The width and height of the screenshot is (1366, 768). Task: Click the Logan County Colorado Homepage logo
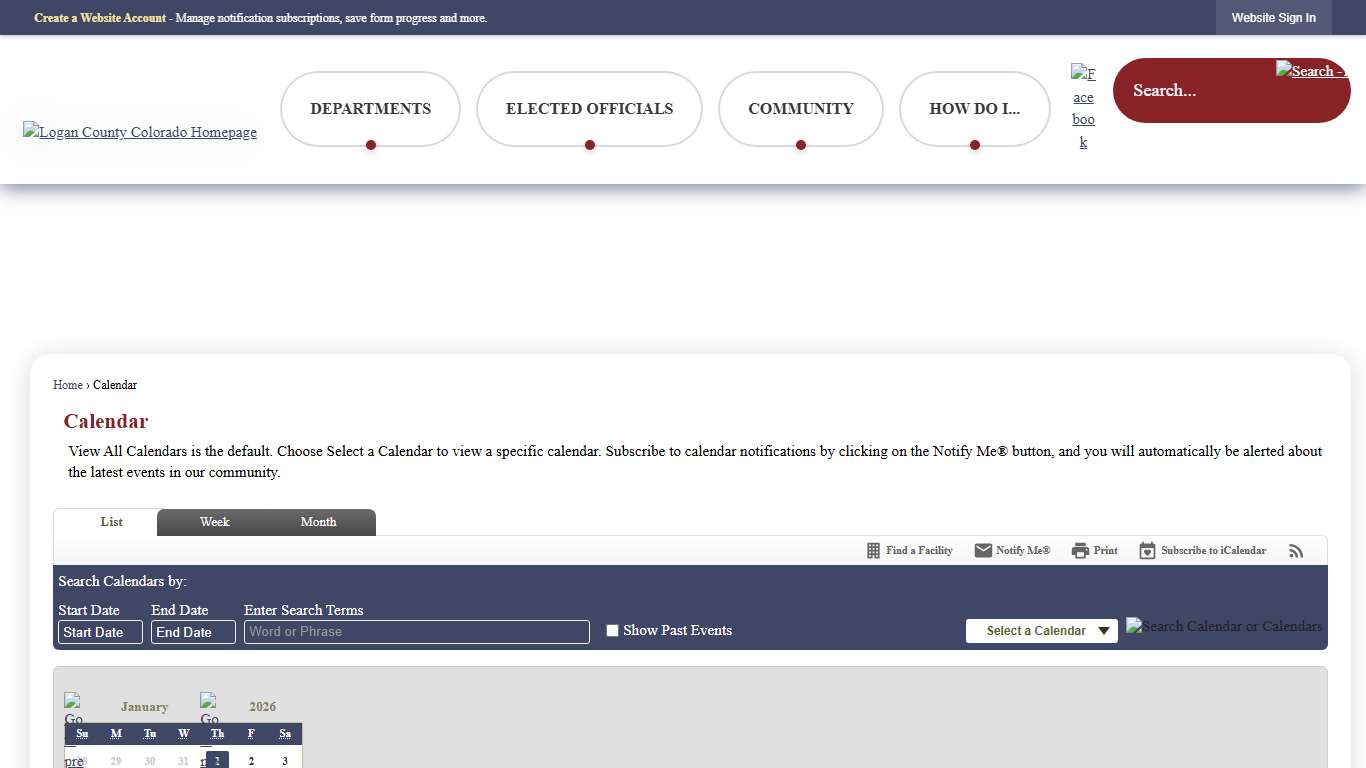[x=140, y=132]
